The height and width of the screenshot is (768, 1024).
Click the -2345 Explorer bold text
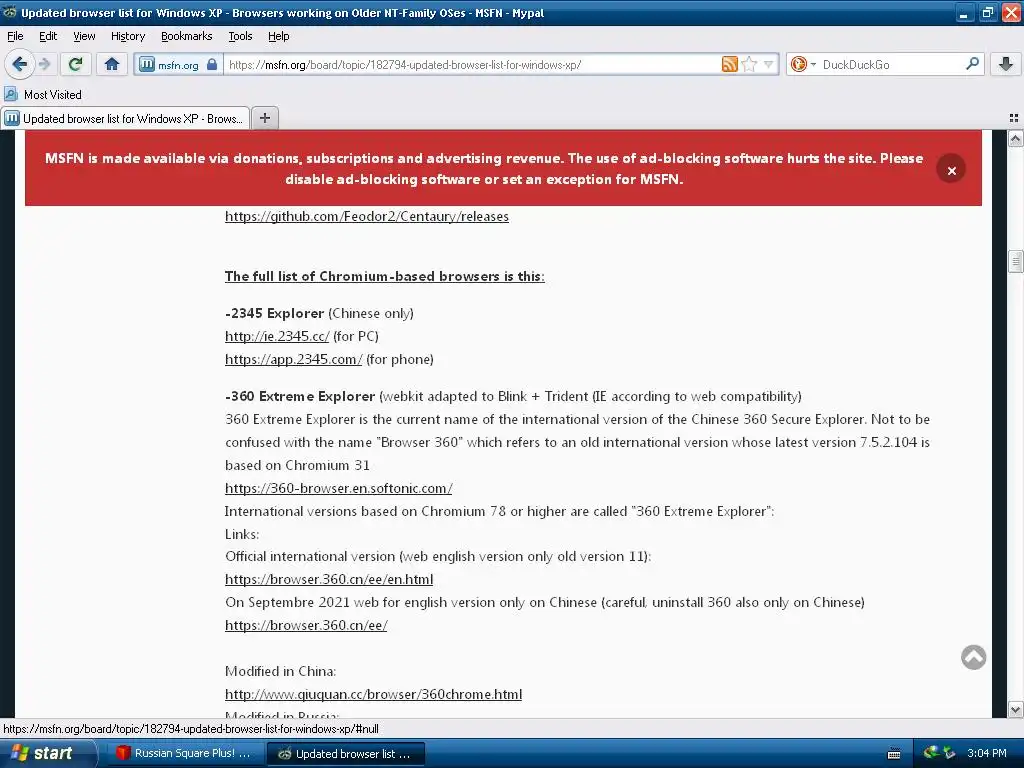coord(274,313)
